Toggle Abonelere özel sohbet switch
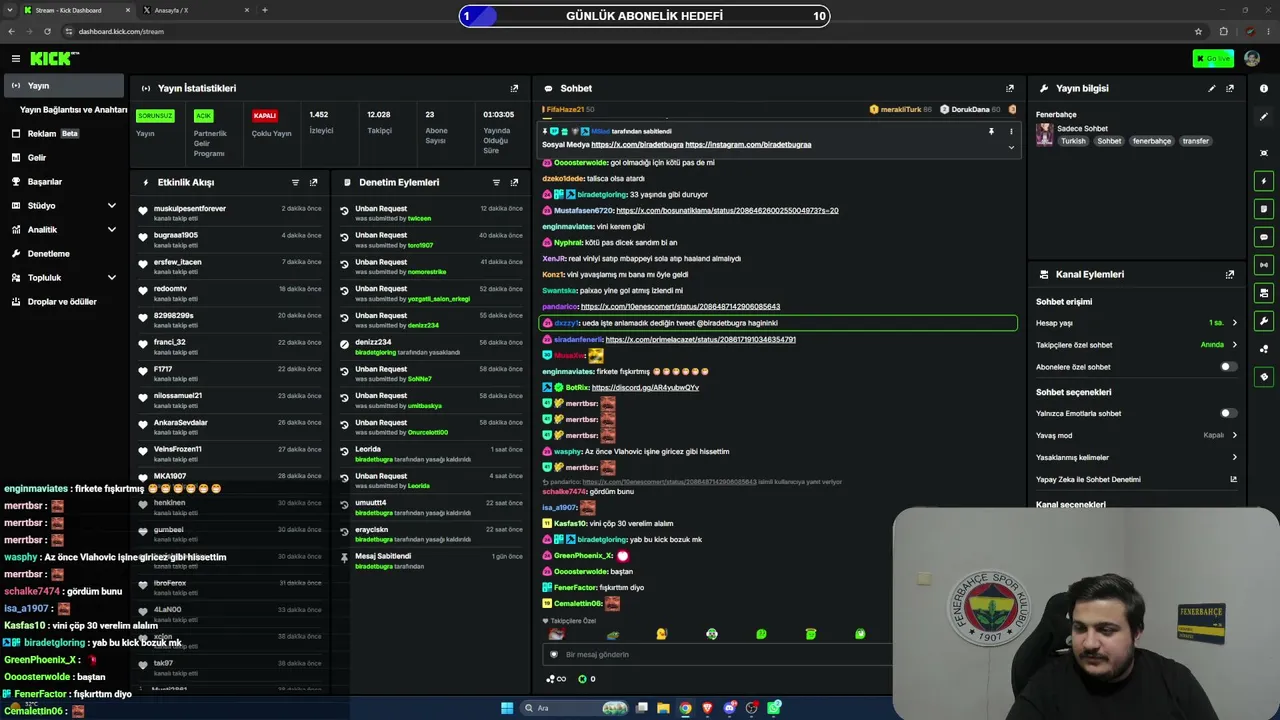 click(x=1228, y=367)
